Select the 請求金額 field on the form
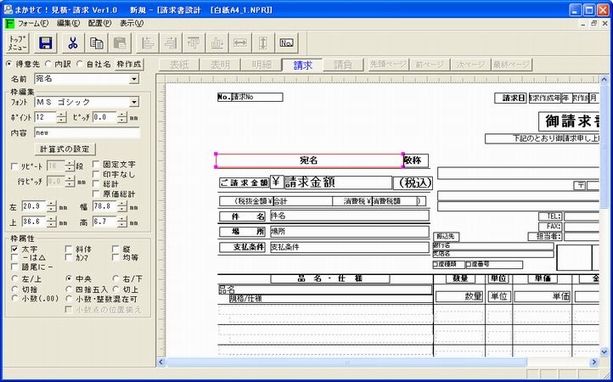This screenshot has width=613, height=382. pyautogui.click(x=337, y=183)
